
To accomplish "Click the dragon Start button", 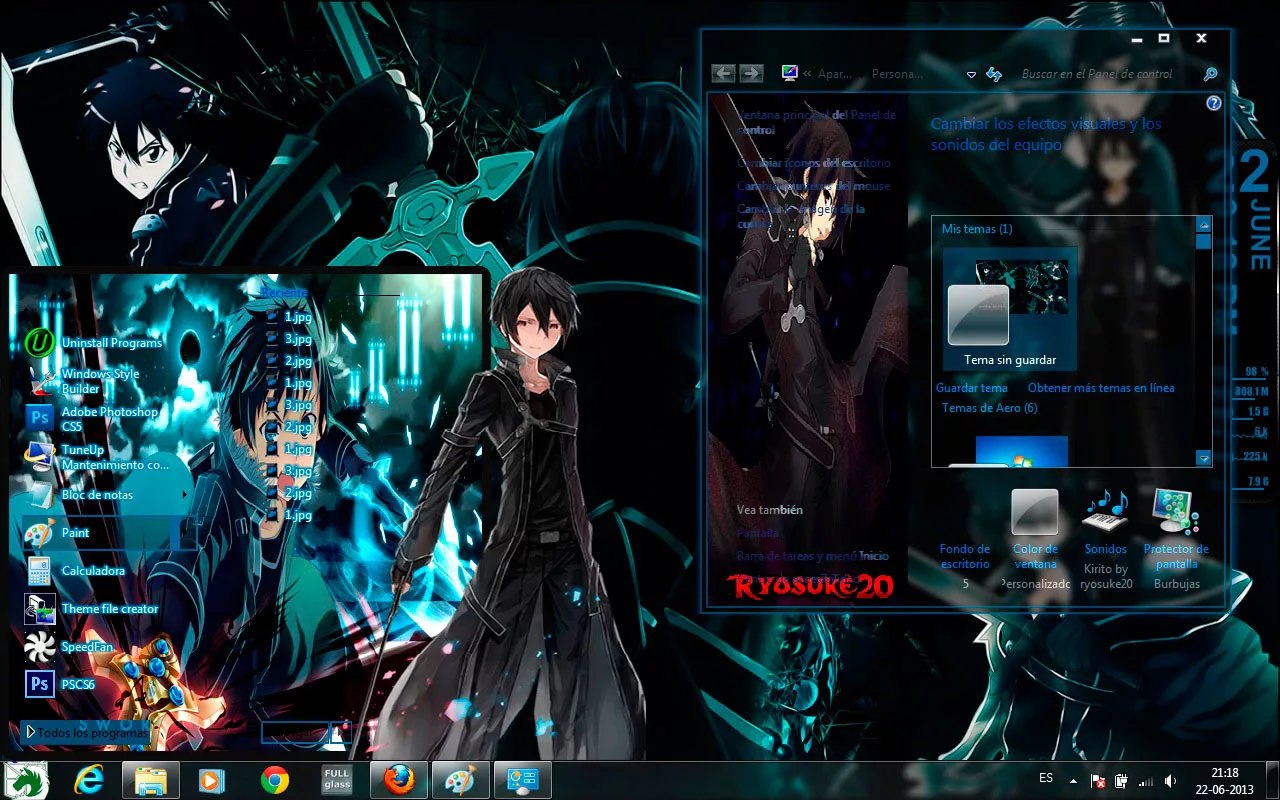I will [x=27, y=780].
